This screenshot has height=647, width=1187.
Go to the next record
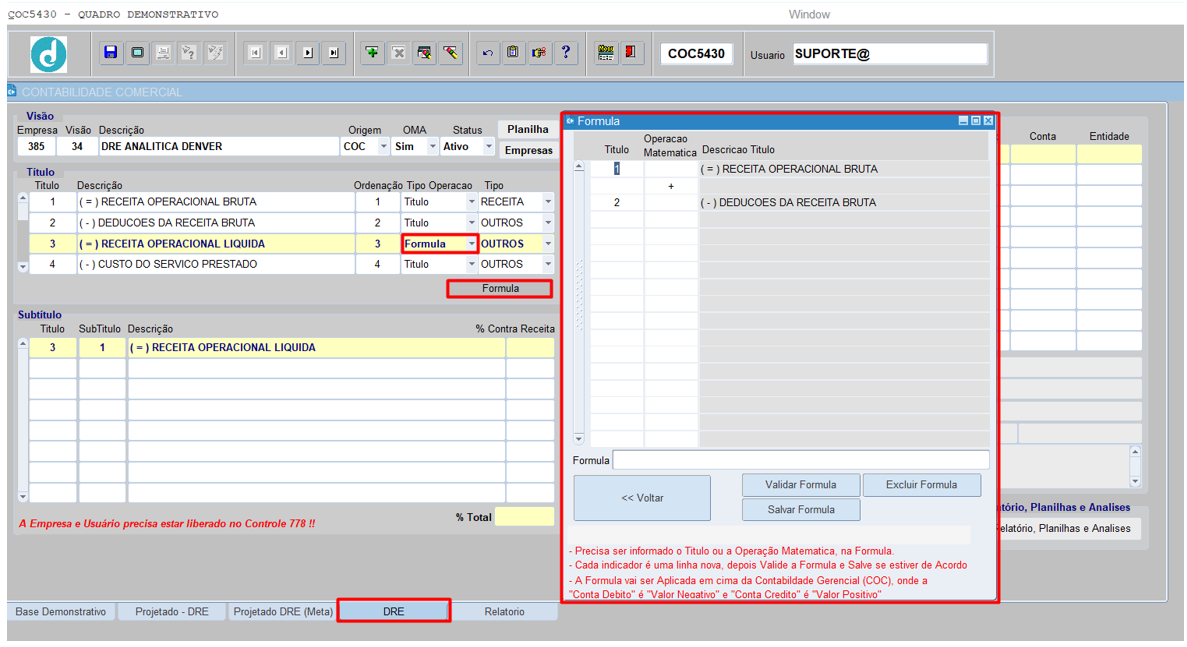(307, 52)
